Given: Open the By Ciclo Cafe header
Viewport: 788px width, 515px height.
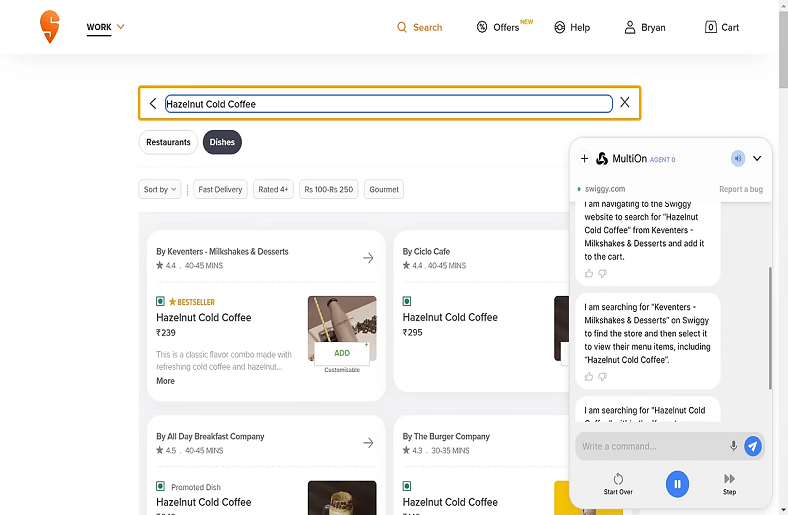Looking at the screenshot, I should click(x=426, y=252).
